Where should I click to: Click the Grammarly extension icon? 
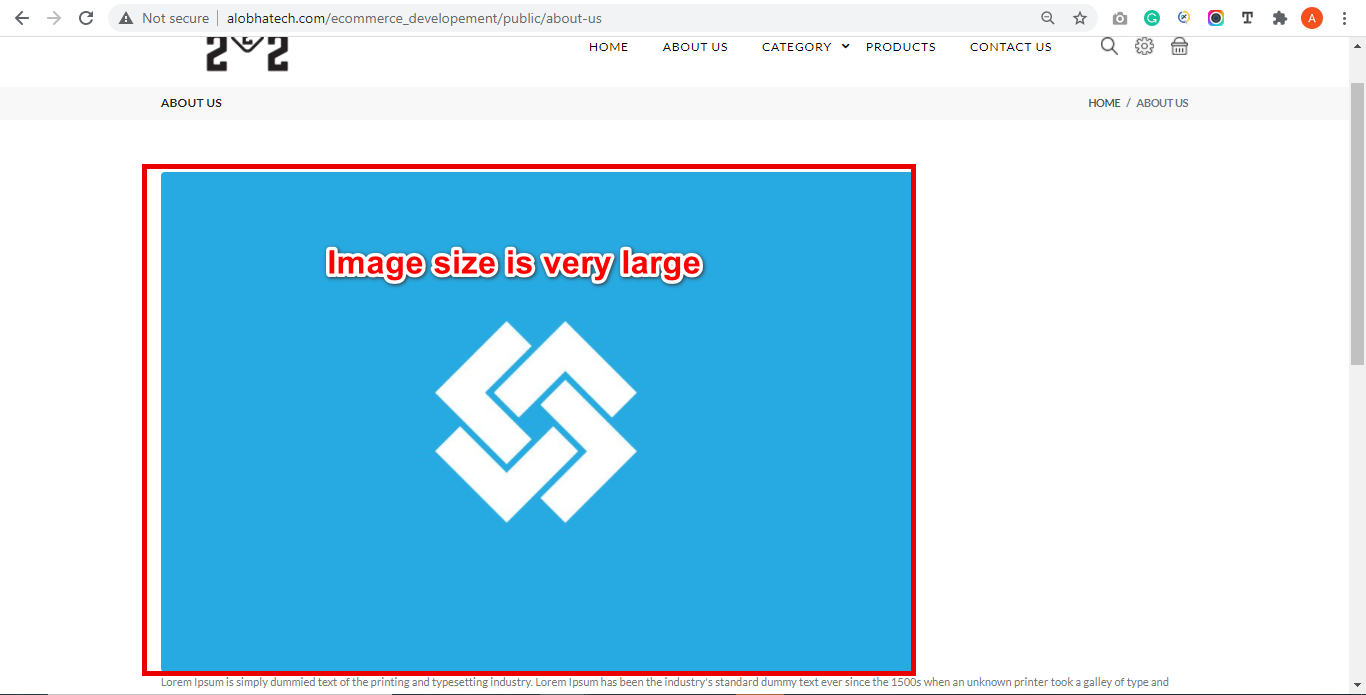(x=1152, y=18)
